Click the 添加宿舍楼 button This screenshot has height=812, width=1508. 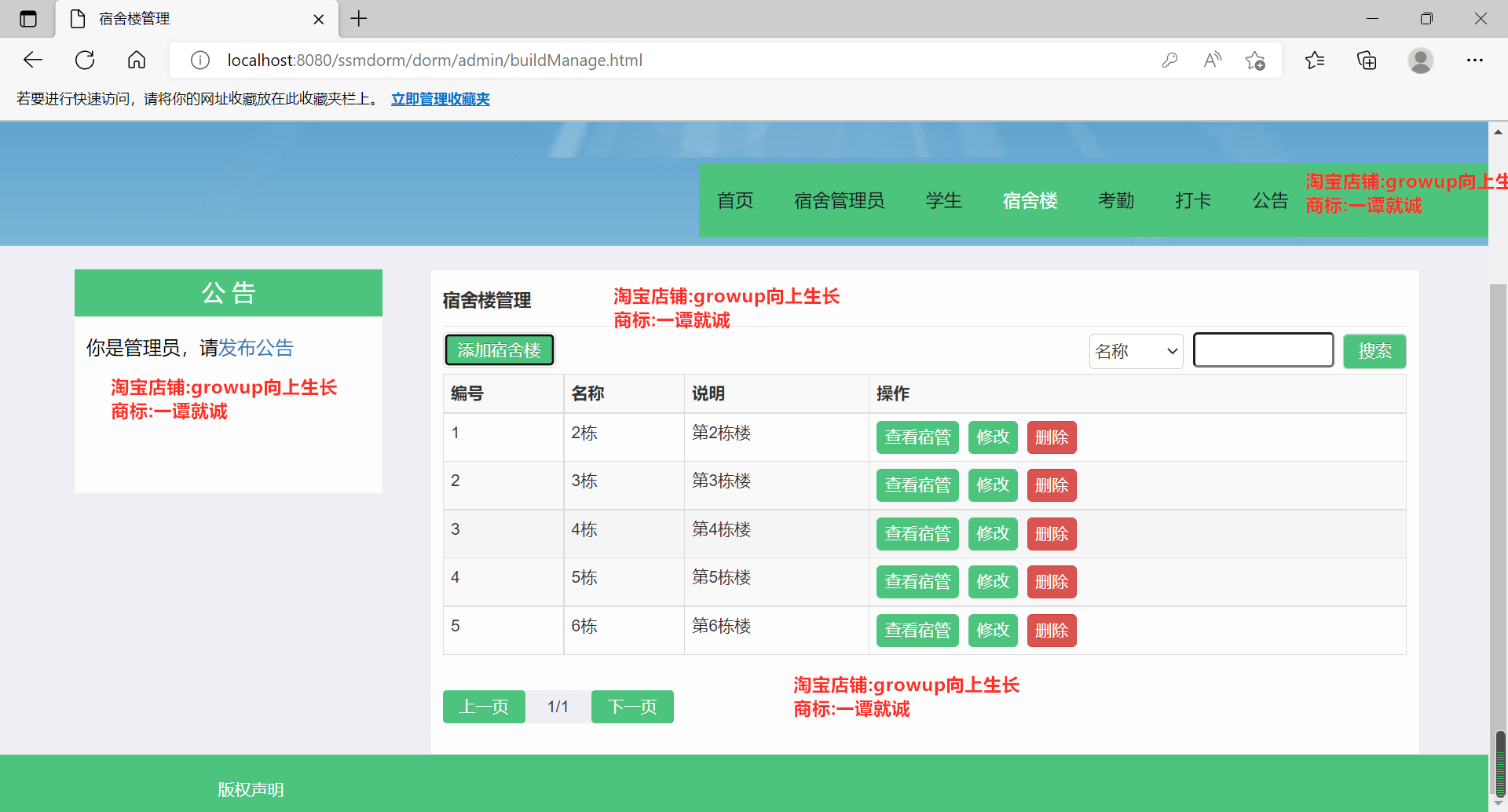499,350
